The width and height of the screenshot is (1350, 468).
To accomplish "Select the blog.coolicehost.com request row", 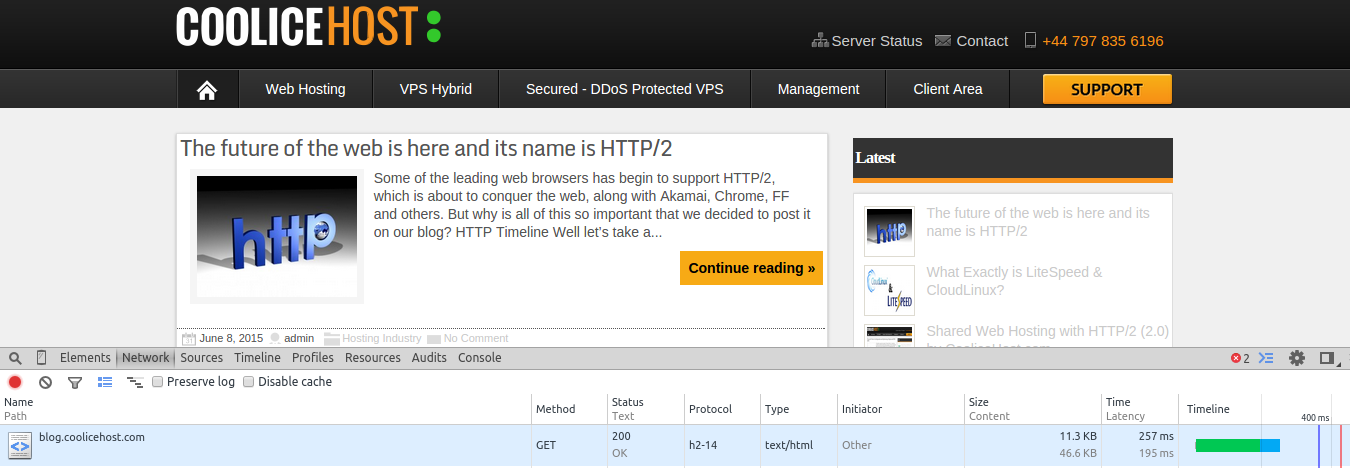I will [x=675, y=446].
